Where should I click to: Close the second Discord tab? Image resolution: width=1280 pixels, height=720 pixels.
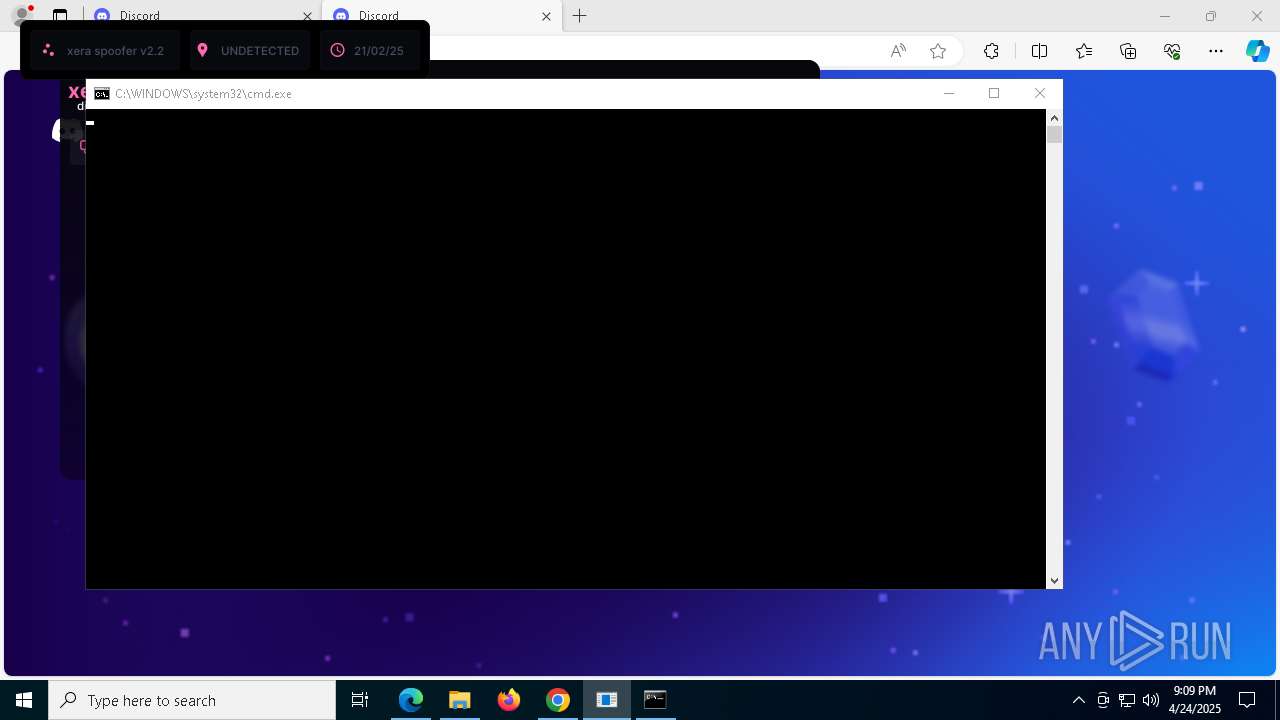[x=546, y=16]
